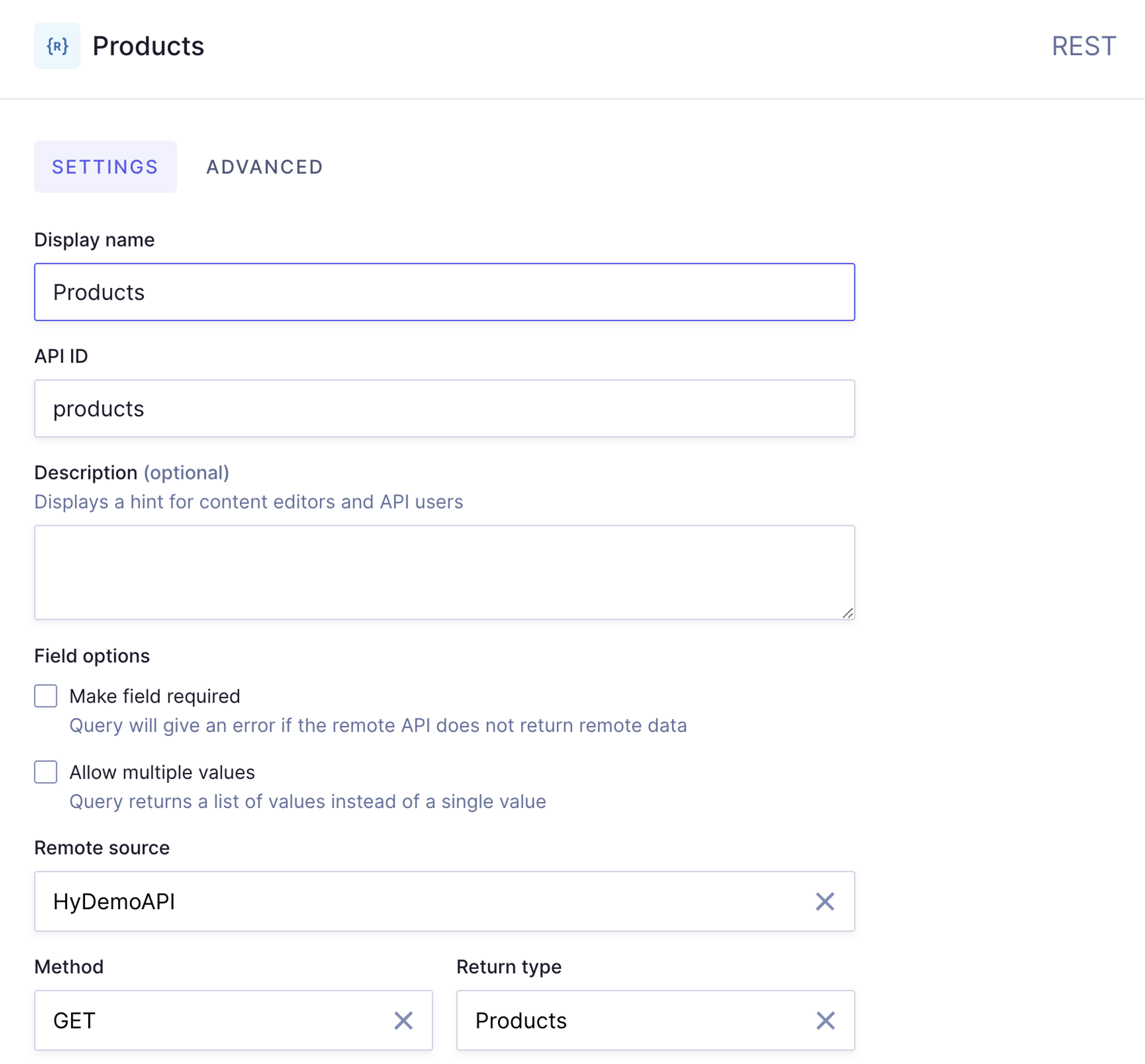Click the 'Display name' label

tap(94, 240)
